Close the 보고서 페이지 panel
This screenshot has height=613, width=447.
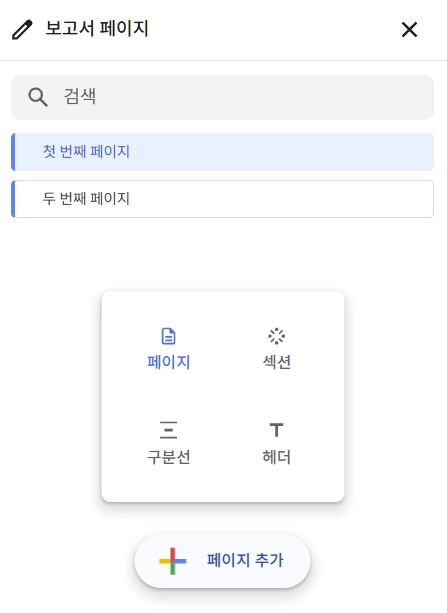[409, 30]
